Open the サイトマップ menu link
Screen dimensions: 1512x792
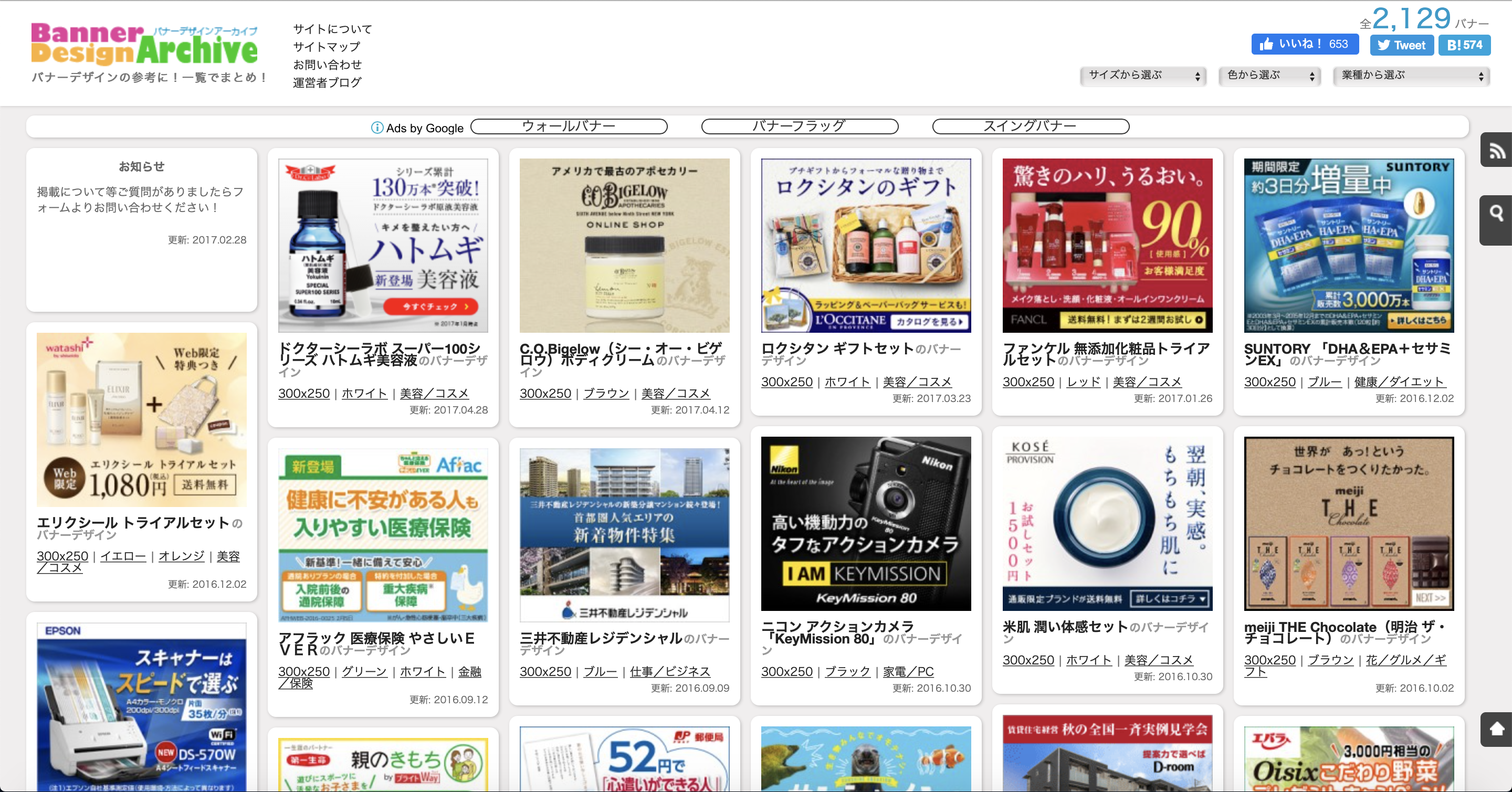[x=327, y=46]
